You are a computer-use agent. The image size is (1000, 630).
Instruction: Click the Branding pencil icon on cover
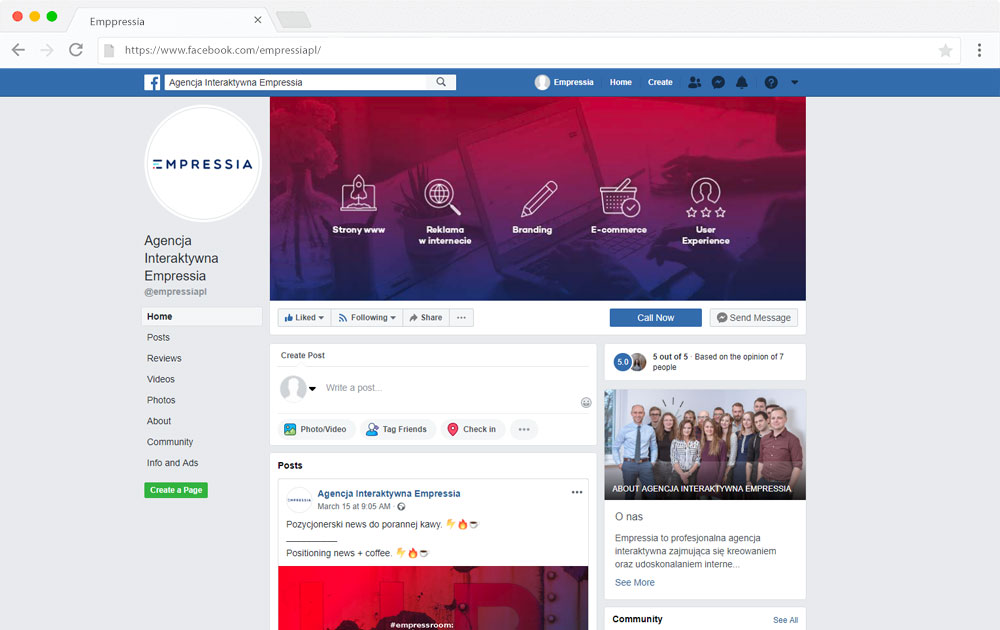539,198
